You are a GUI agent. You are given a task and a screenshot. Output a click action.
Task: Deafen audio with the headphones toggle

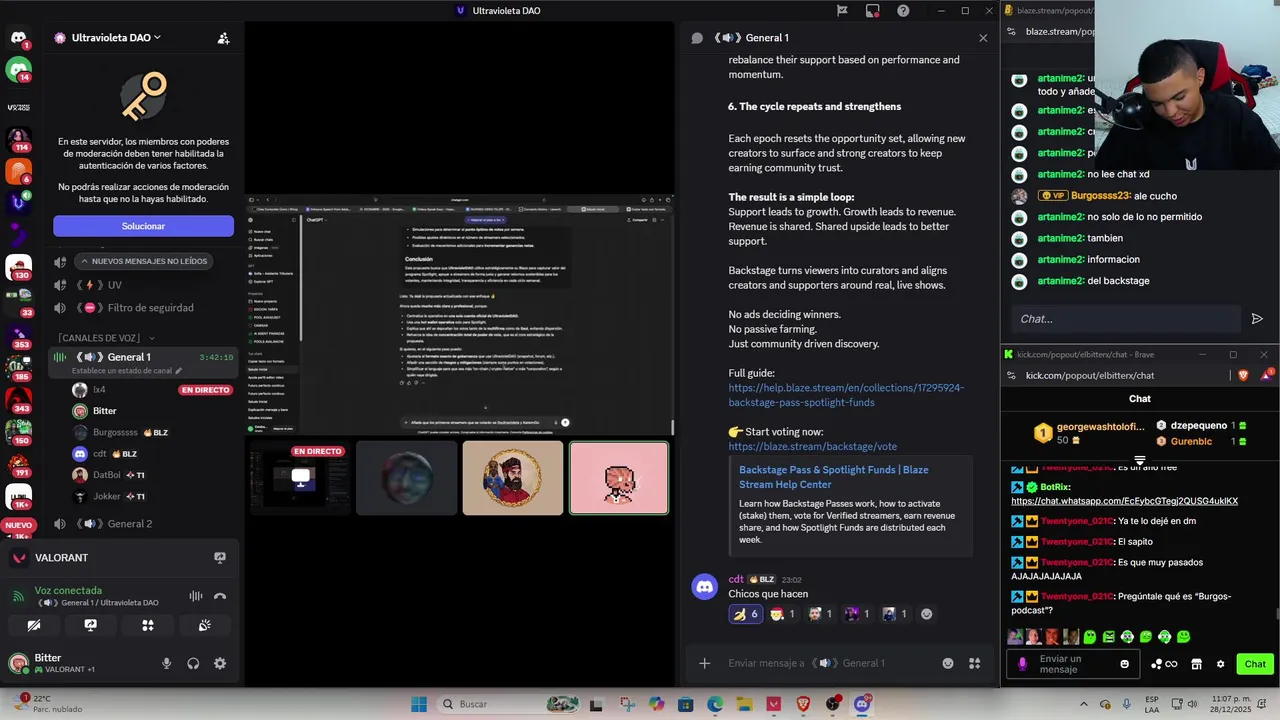click(x=193, y=663)
